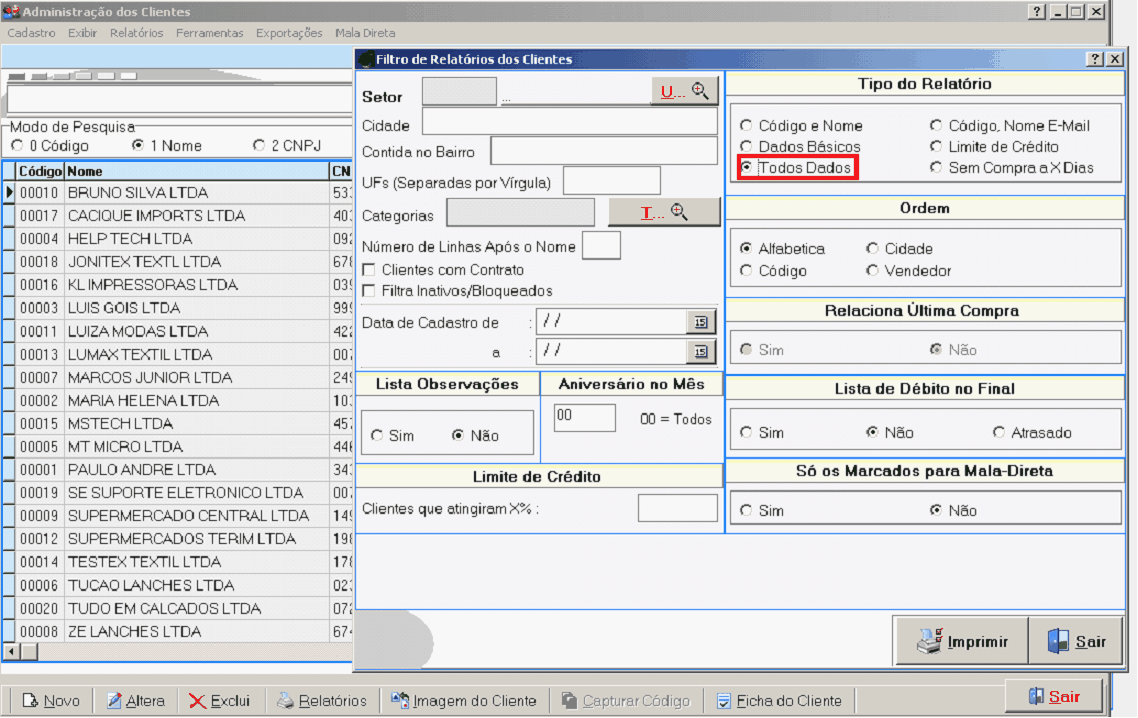Click the Novo button in bottom toolbar
1138x718 pixels.
(x=51, y=700)
